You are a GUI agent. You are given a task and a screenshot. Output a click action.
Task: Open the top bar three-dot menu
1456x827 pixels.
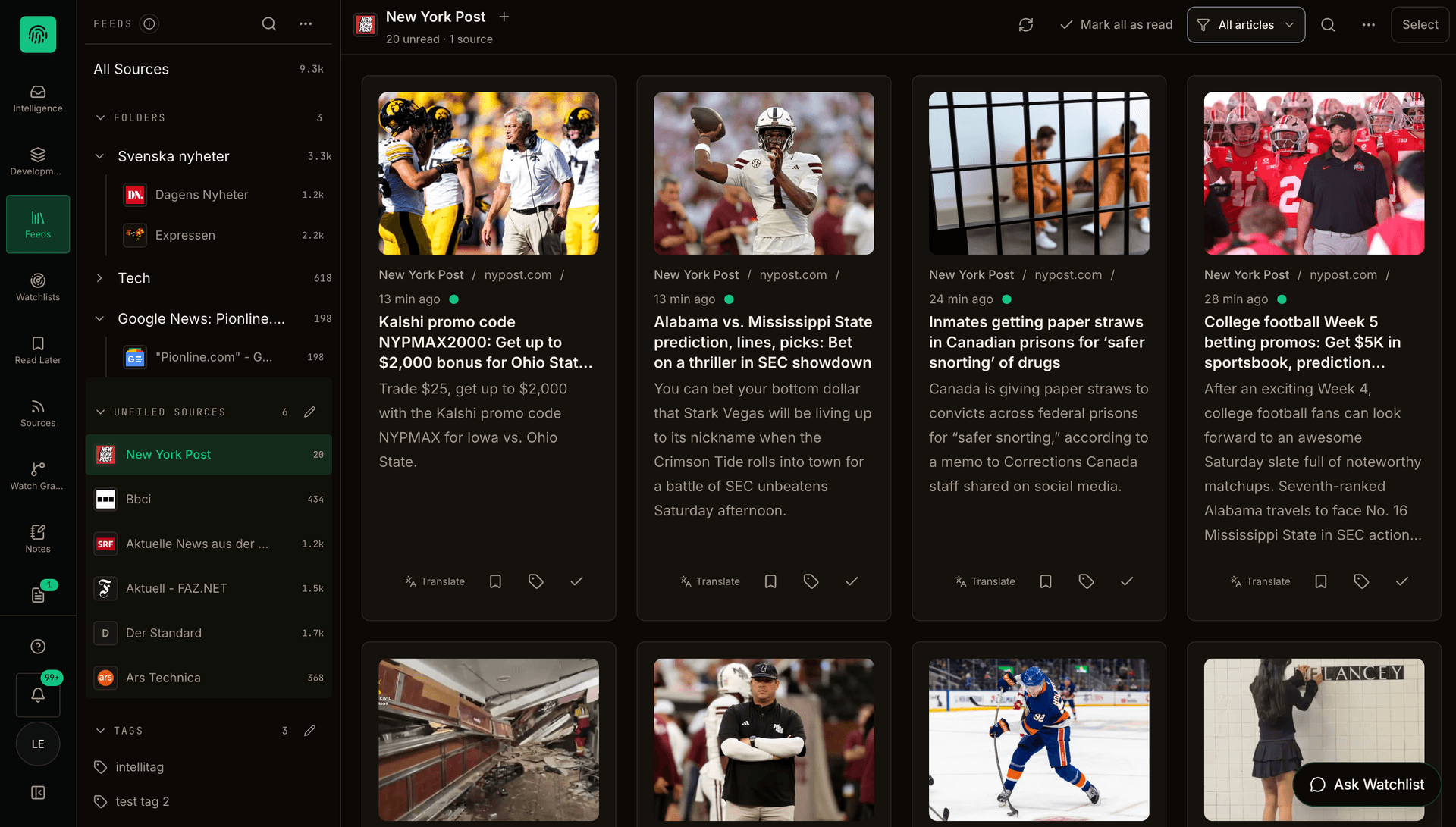(1369, 25)
